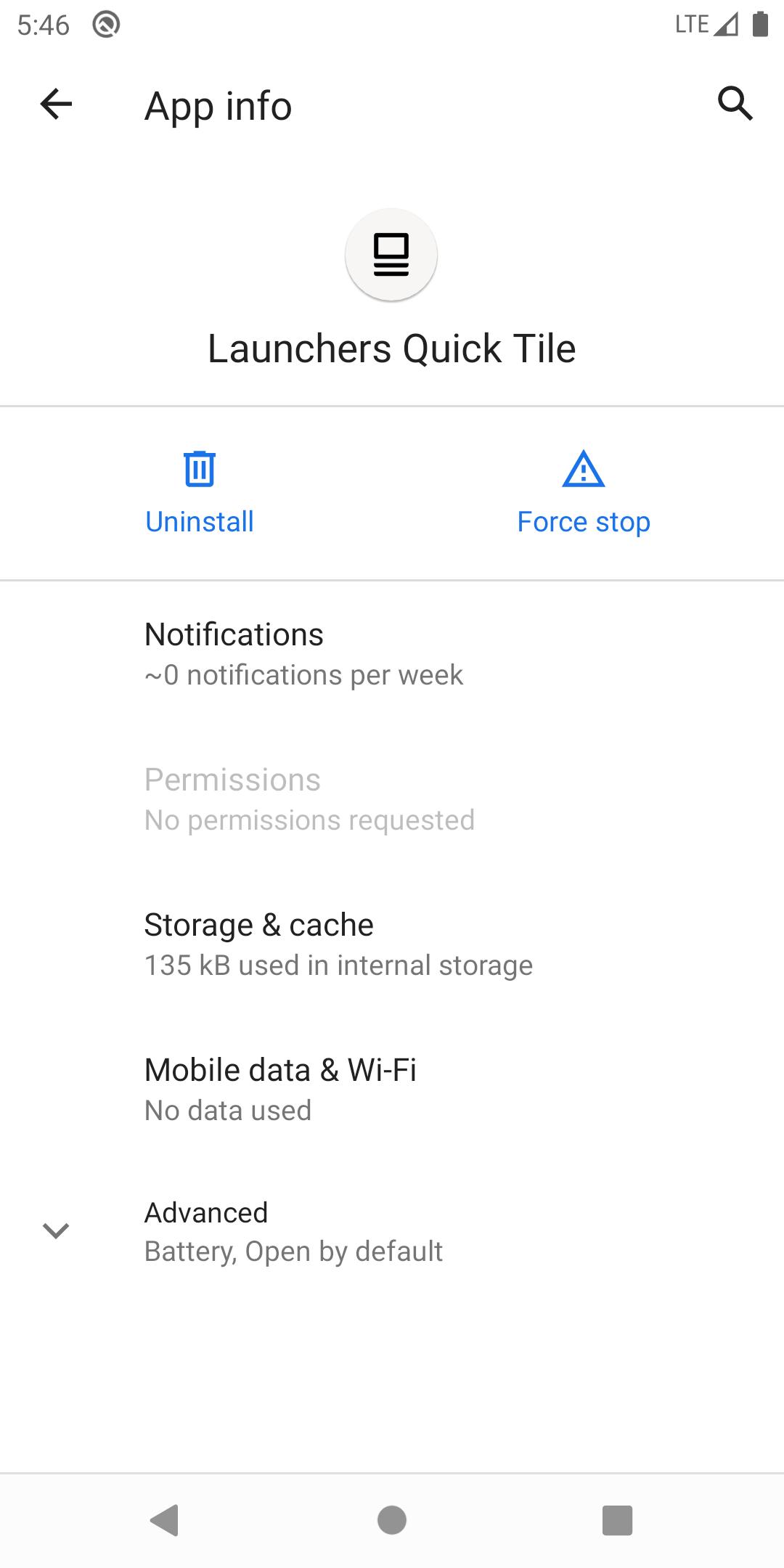
Task: Expand Advanced Battery, Open by default
Action: click(392, 1232)
